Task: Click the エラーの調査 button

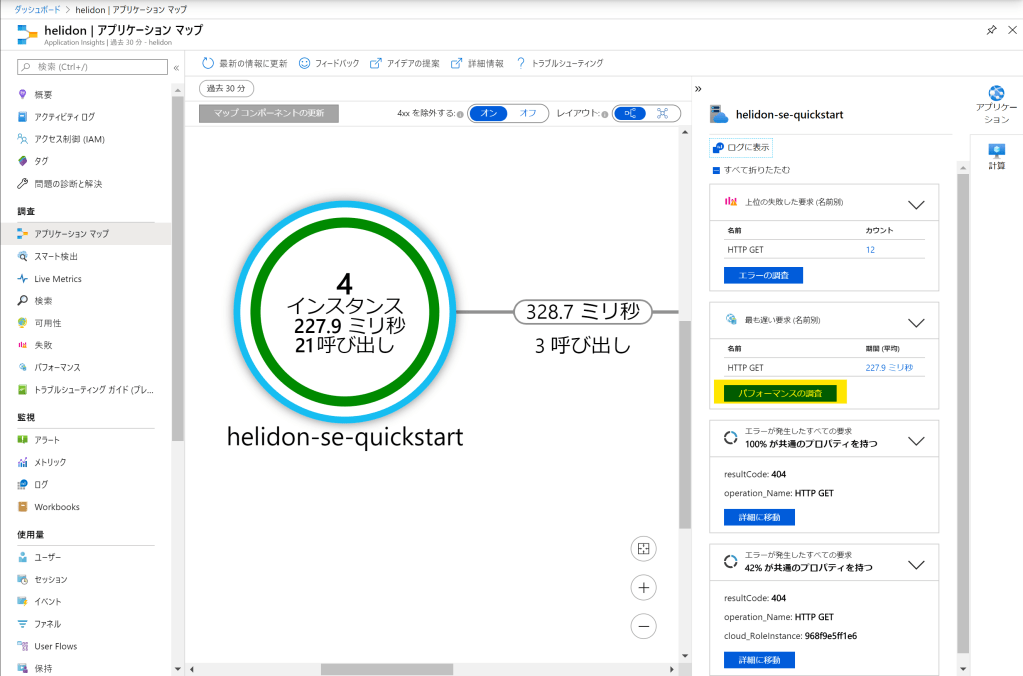Action: (x=763, y=275)
